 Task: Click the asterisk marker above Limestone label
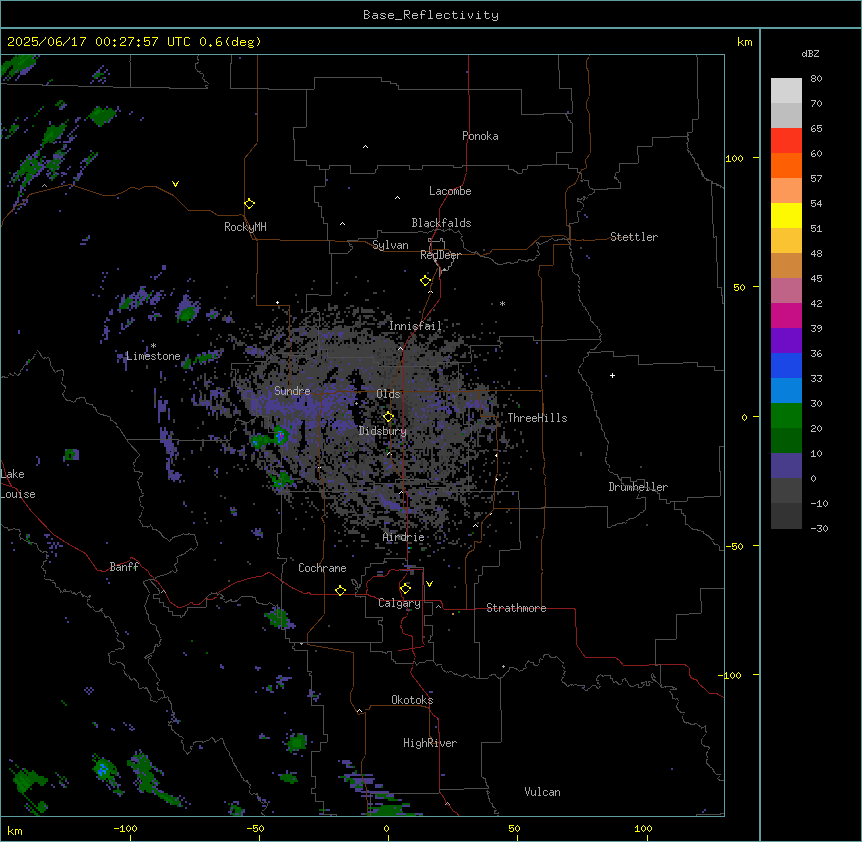(x=153, y=346)
